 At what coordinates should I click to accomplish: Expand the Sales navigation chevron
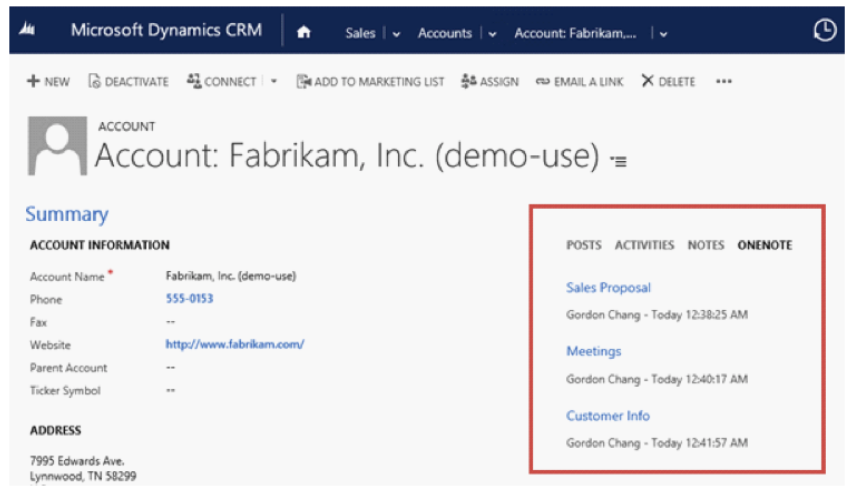point(396,34)
